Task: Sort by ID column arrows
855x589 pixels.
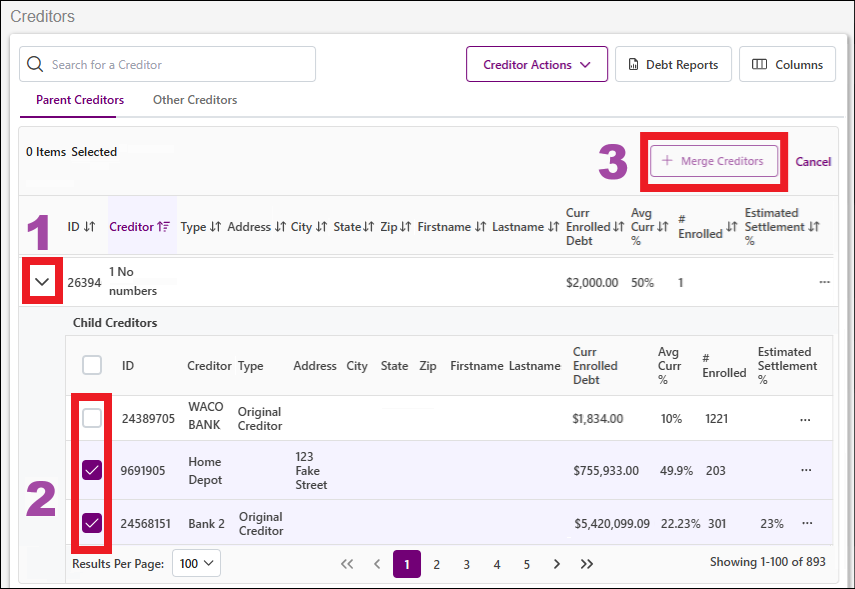Action: click(x=89, y=227)
